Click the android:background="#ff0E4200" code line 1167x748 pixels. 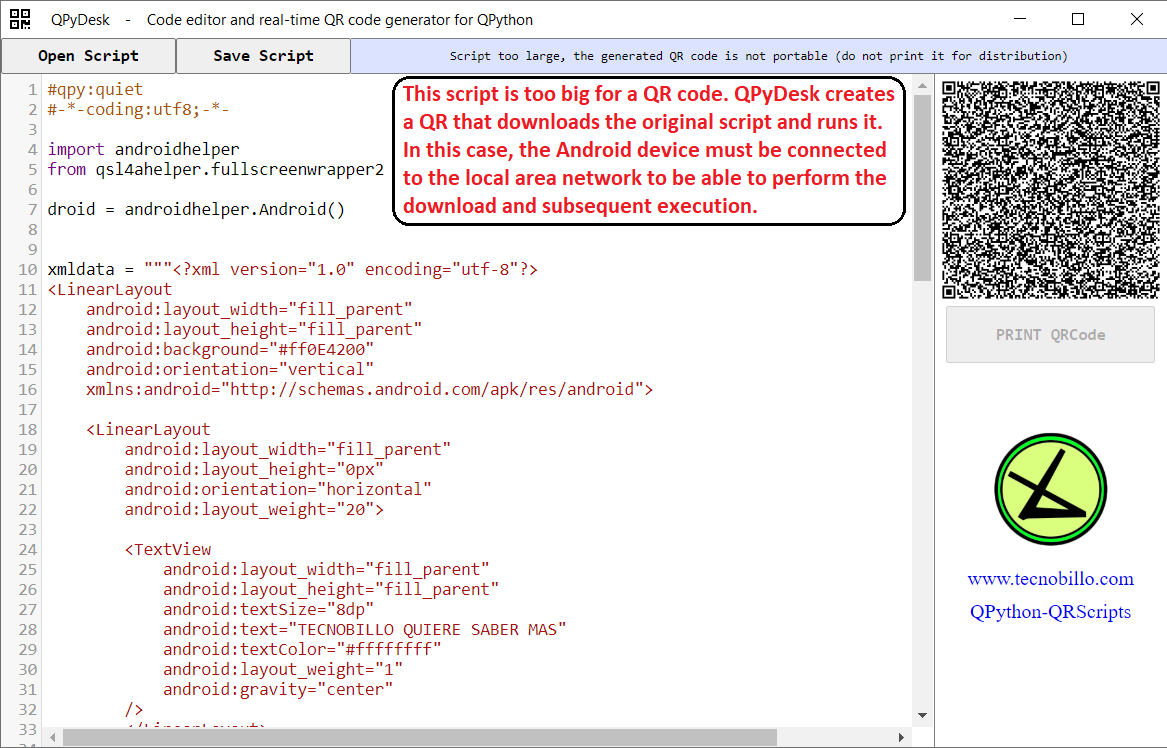[x=229, y=350]
